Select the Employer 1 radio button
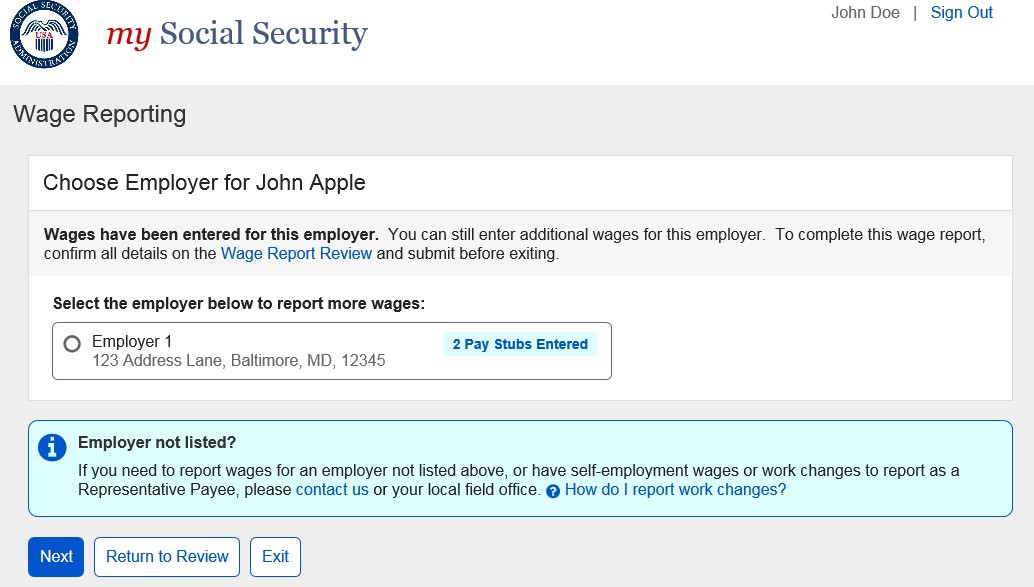 coord(72,344)
